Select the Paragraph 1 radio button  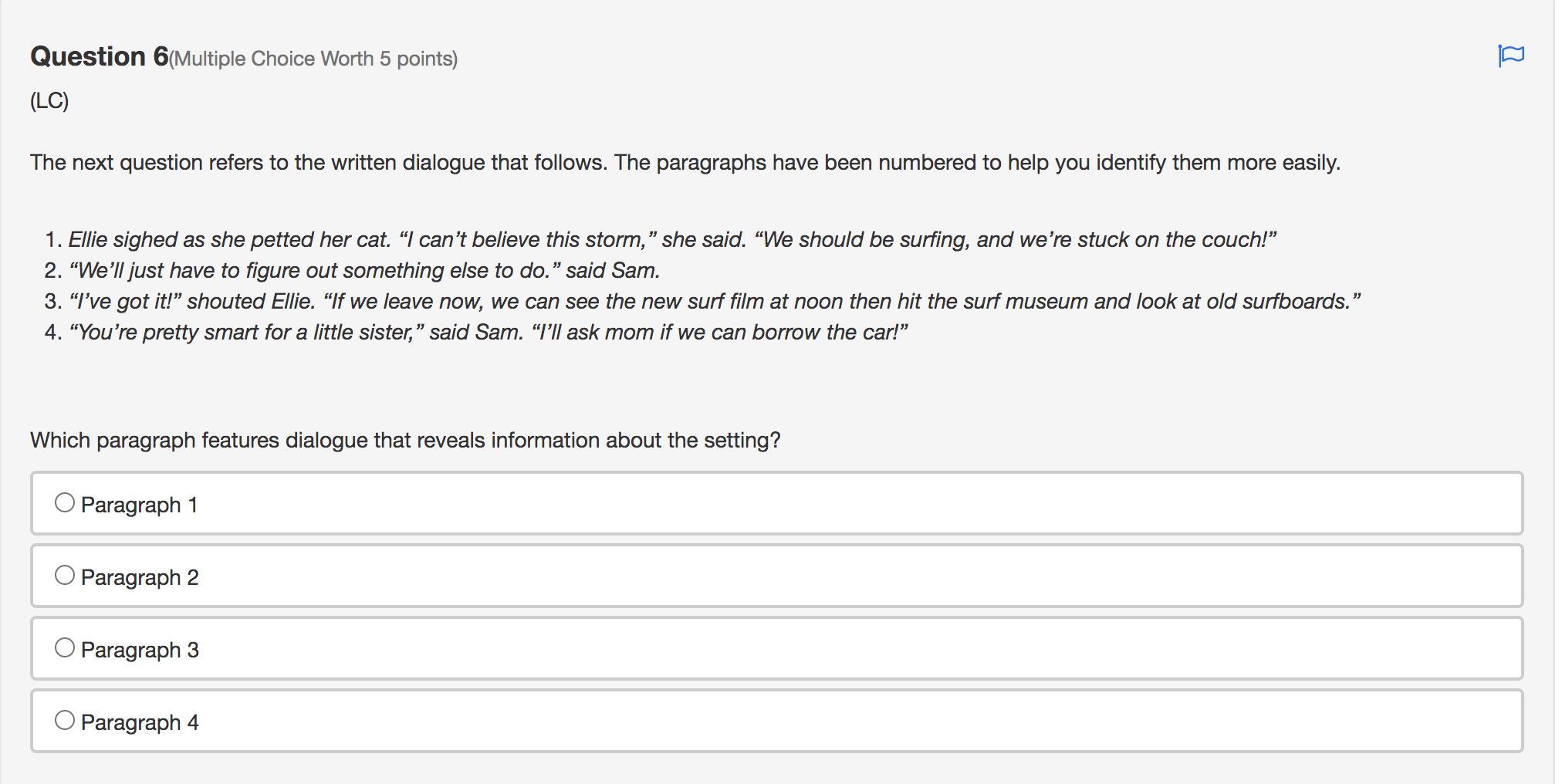(x=65, y=503)
